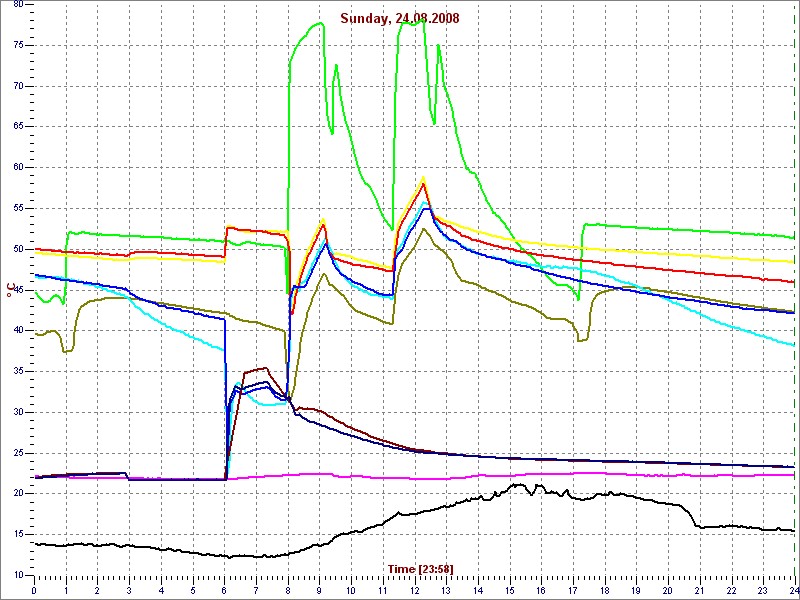Click hour "14" on the time axis
The width and height of the screenshot is (800, 600).
point(478,590)
